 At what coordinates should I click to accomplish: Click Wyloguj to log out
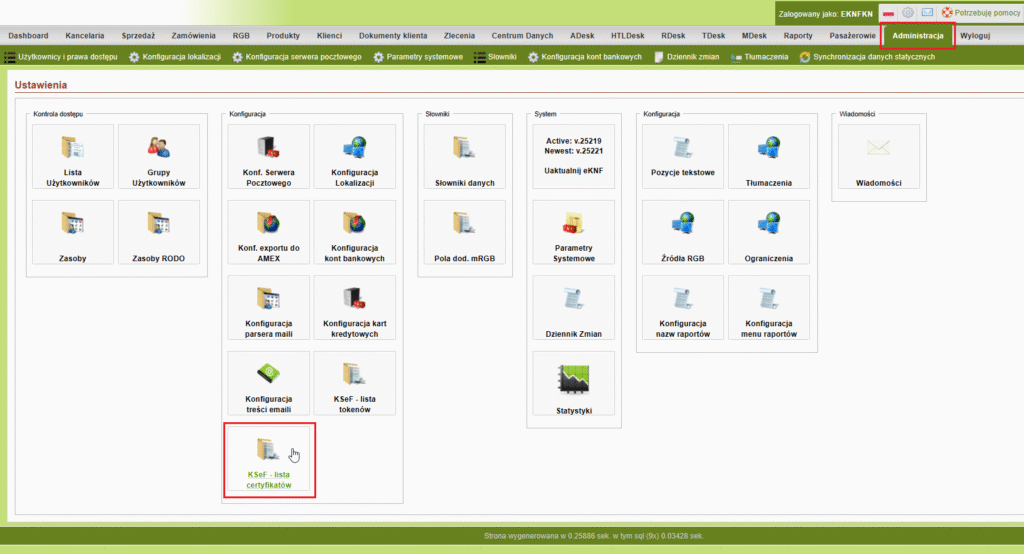975,36
